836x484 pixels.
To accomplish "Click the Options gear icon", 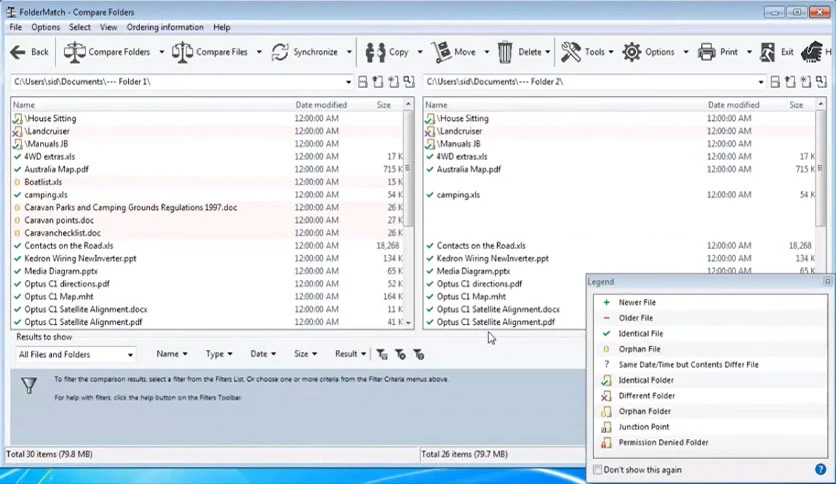I will [x=632, y=52].
